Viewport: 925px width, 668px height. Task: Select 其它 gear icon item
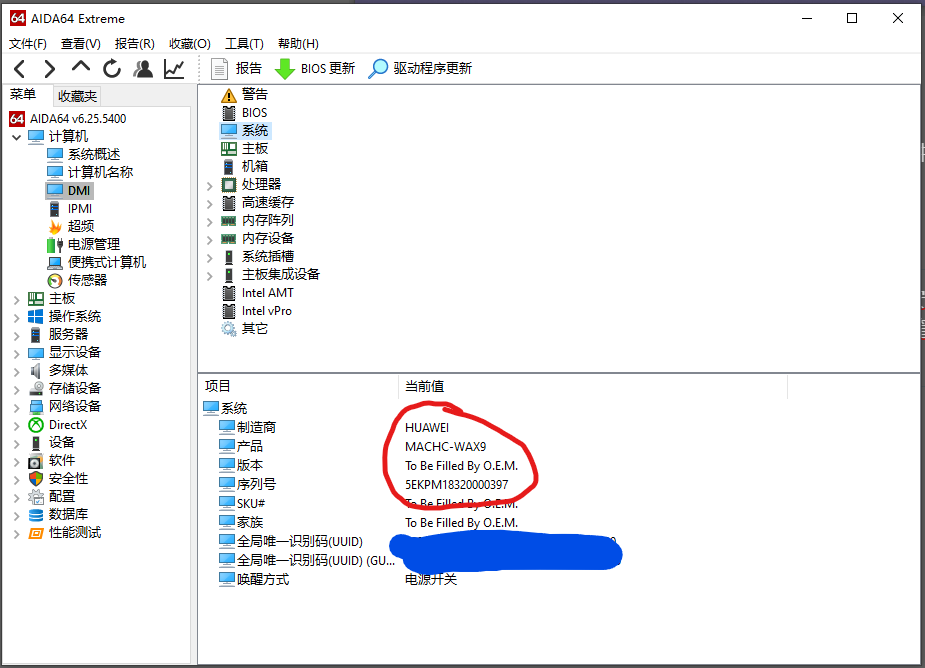click(x=244, y=329)
